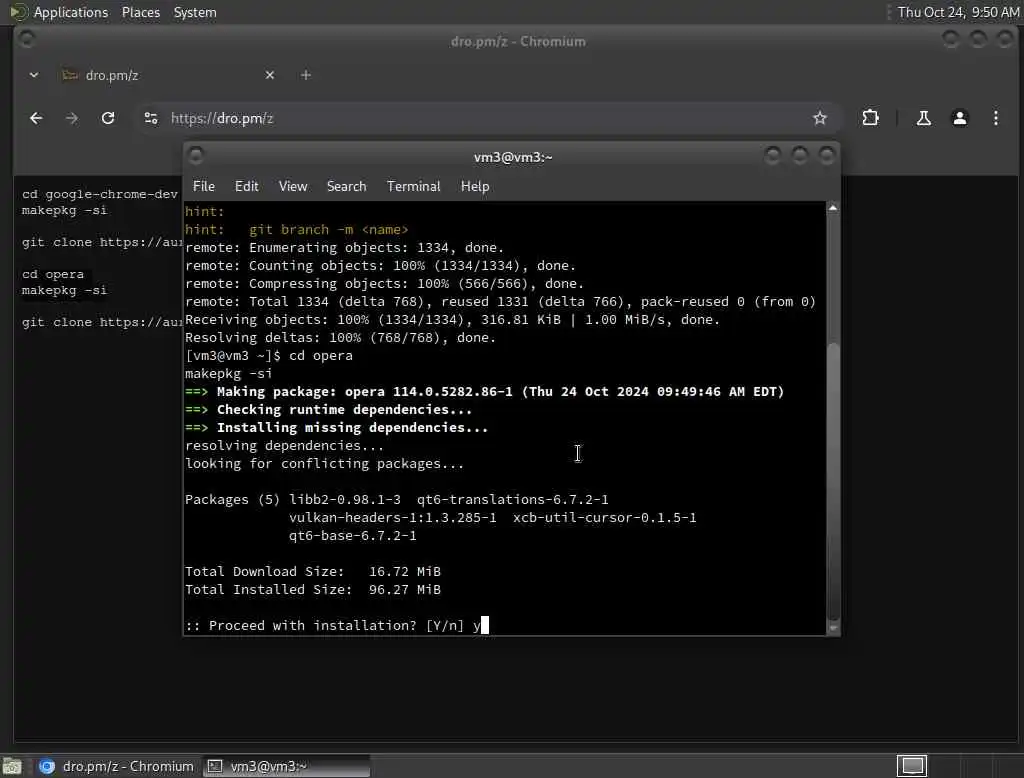
Task: Click the terminal window menu button at top-left
Action: tap(195, 156)
